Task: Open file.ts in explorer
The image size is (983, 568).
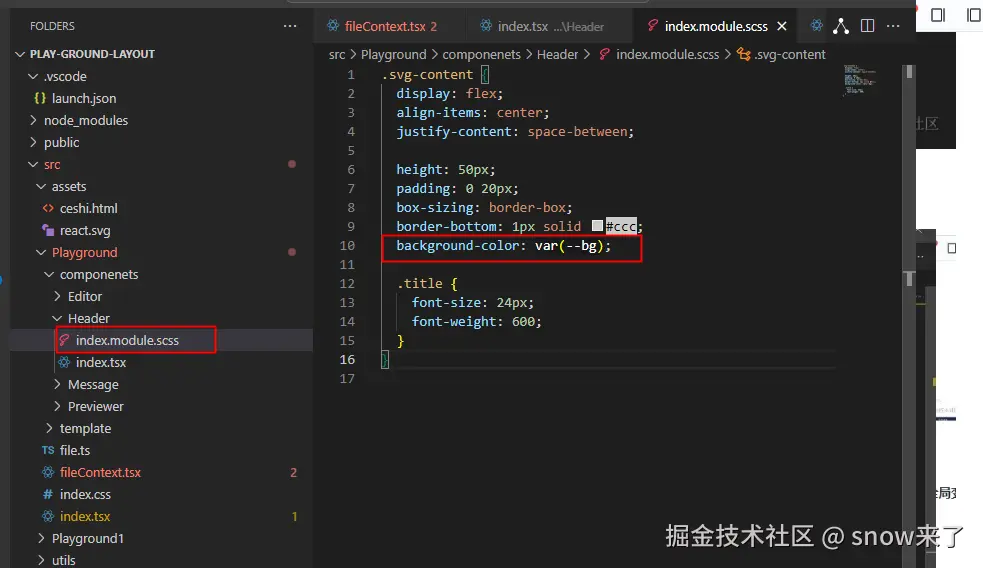Action: [x=74, y=450]
